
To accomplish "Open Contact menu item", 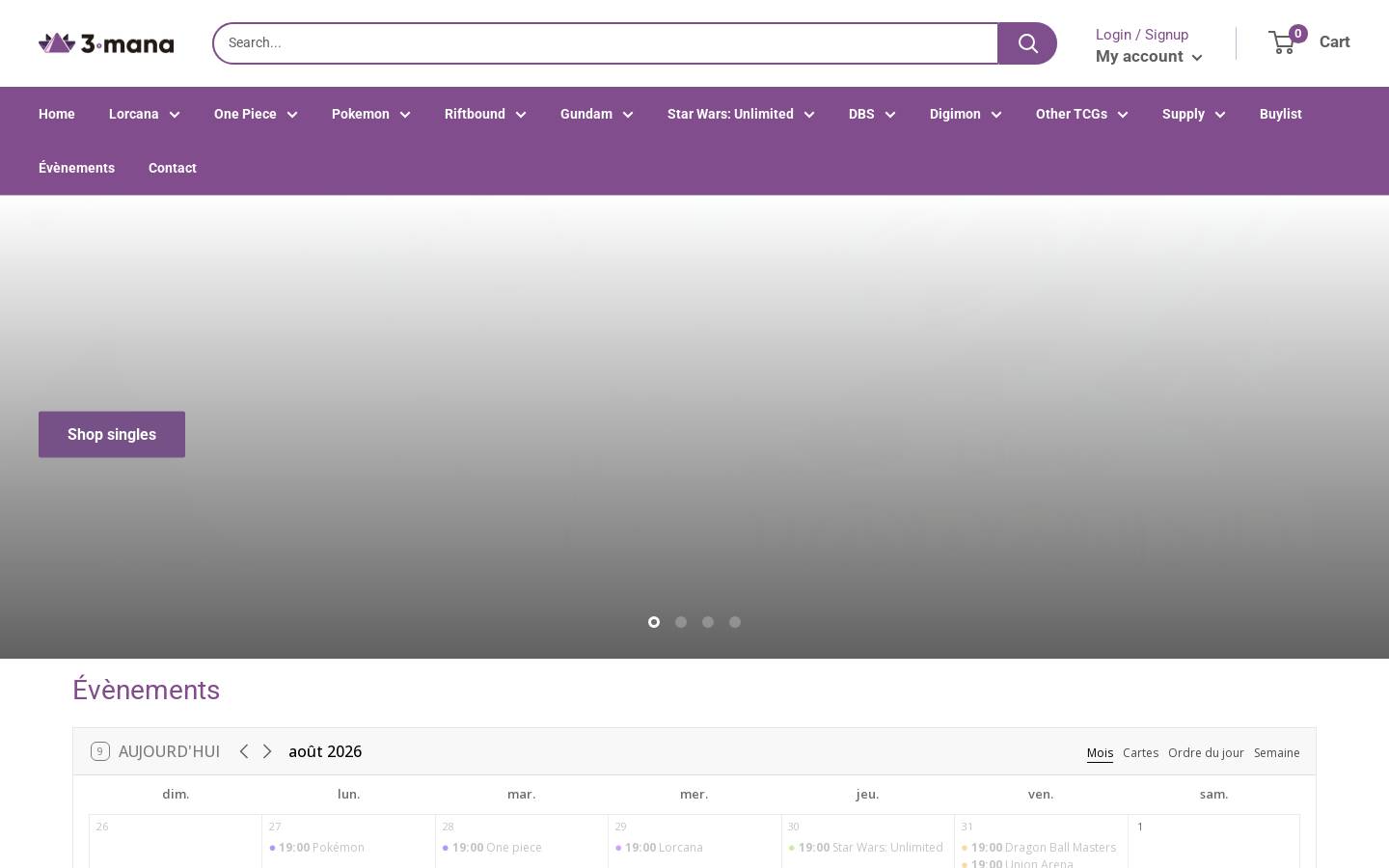I will click(x=173, y=168).
